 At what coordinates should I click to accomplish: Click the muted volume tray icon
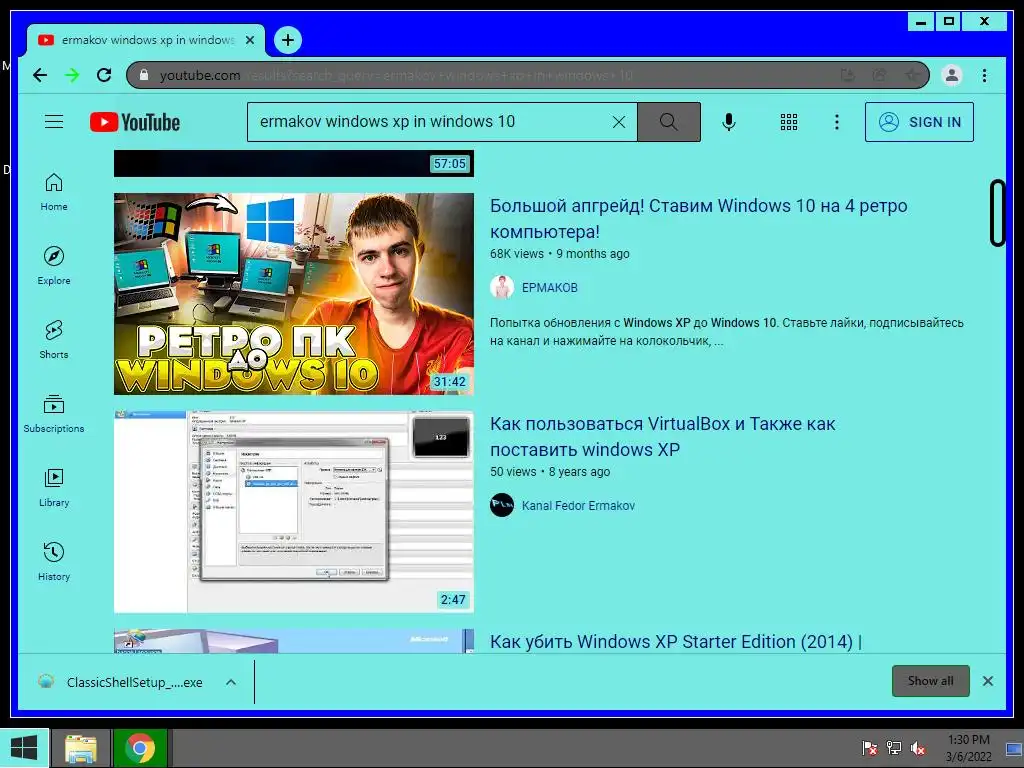tap(918, 748)
